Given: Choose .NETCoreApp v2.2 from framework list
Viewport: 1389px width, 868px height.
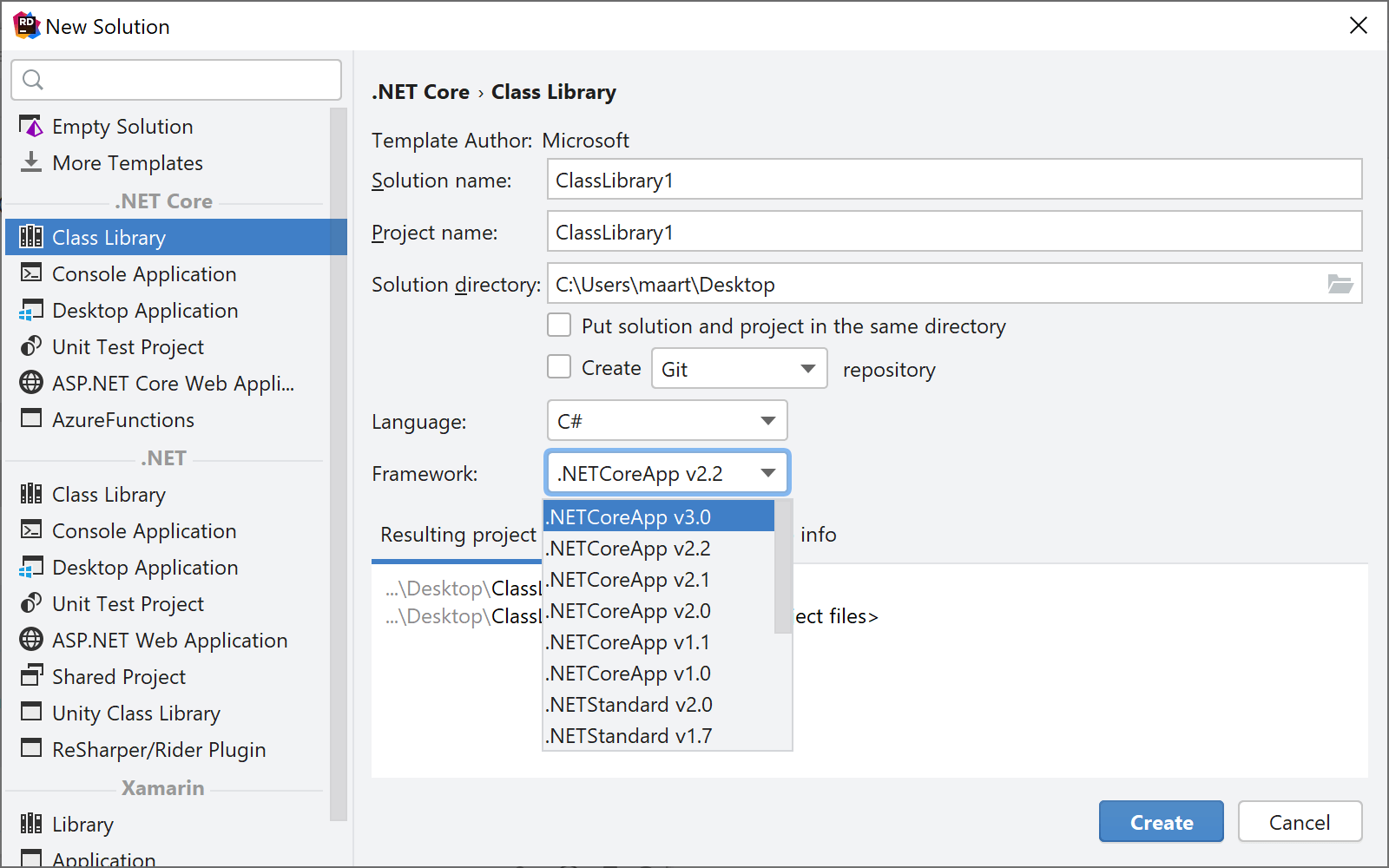Looking at the screenshot, I should (659, 548).
